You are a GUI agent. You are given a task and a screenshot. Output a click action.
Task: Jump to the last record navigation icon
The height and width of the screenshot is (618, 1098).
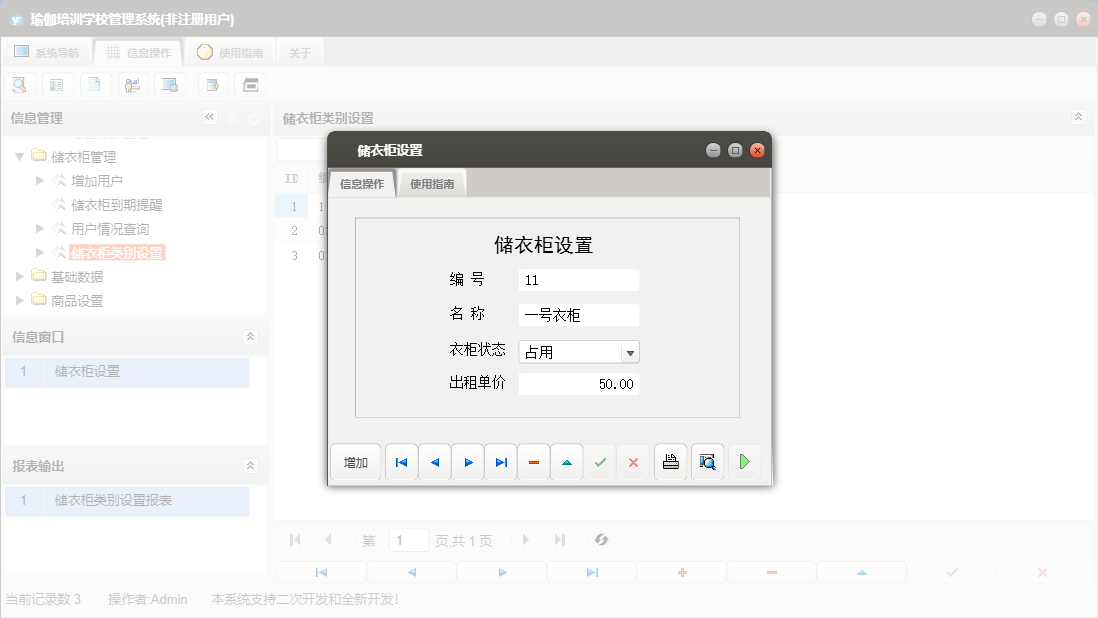pyautogui.click(x=500, y=461)
